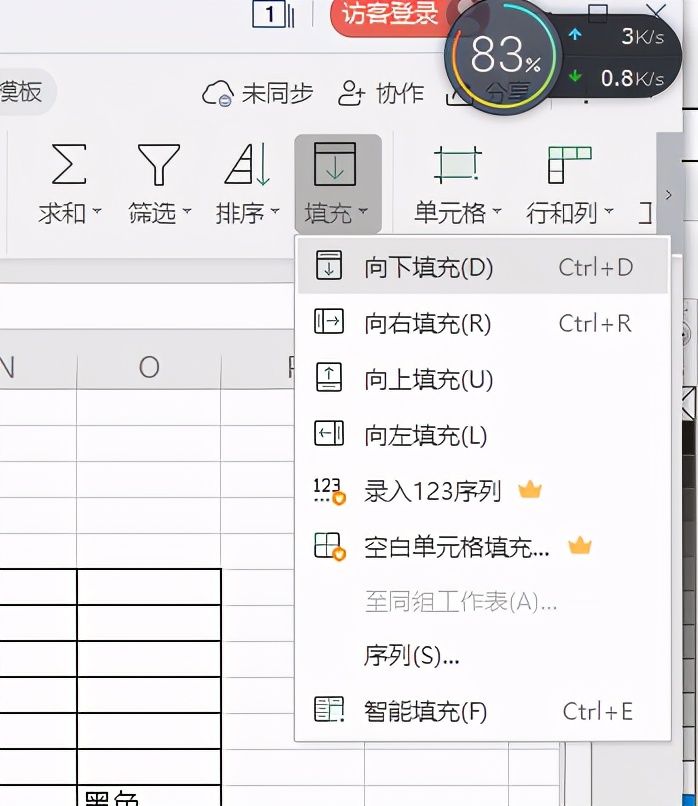Click the Fill (填充) toolbar icon
698x806 pixels.
pyautogui.click(x=335, y=164)
